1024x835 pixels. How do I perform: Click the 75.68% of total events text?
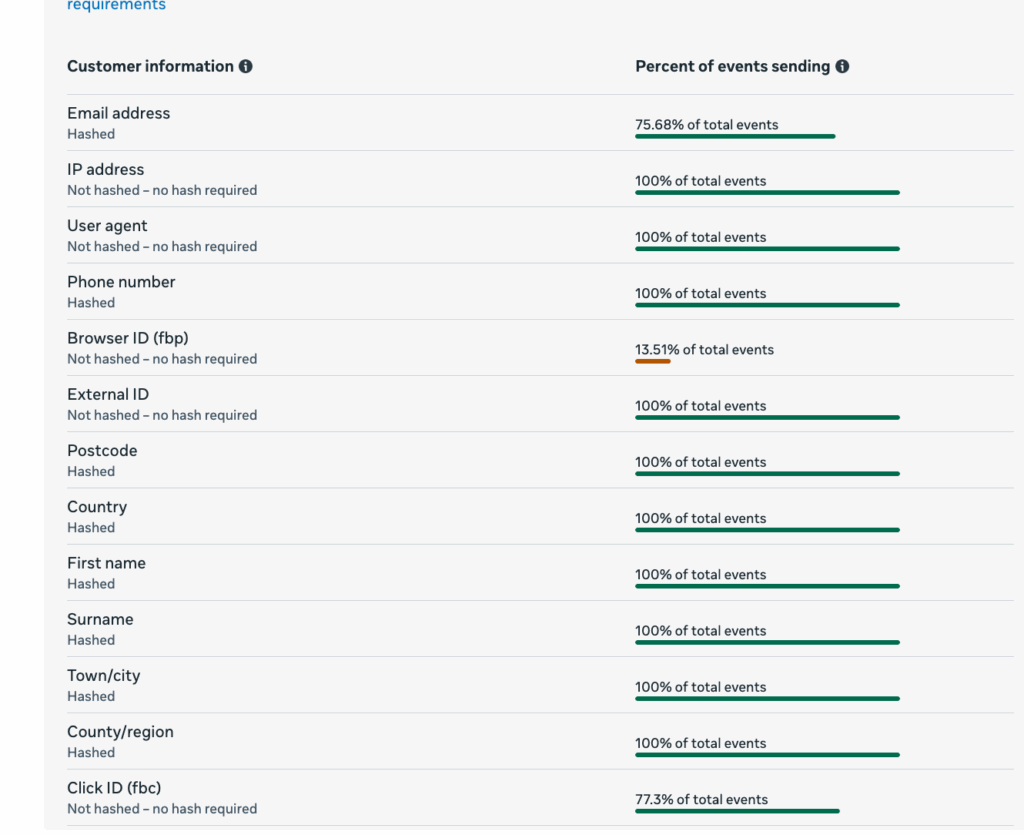706,125
